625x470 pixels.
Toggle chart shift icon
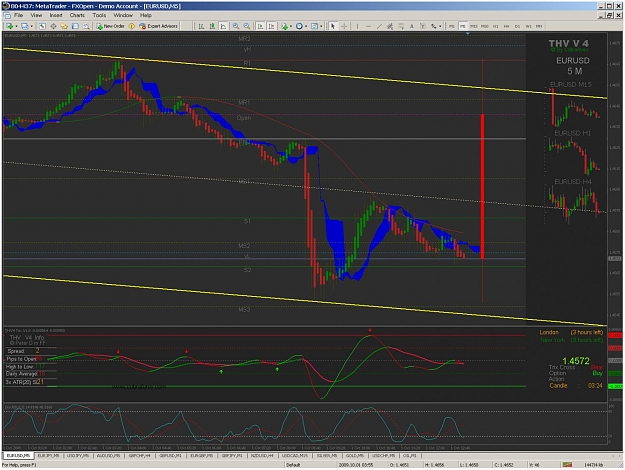(271, 26)
